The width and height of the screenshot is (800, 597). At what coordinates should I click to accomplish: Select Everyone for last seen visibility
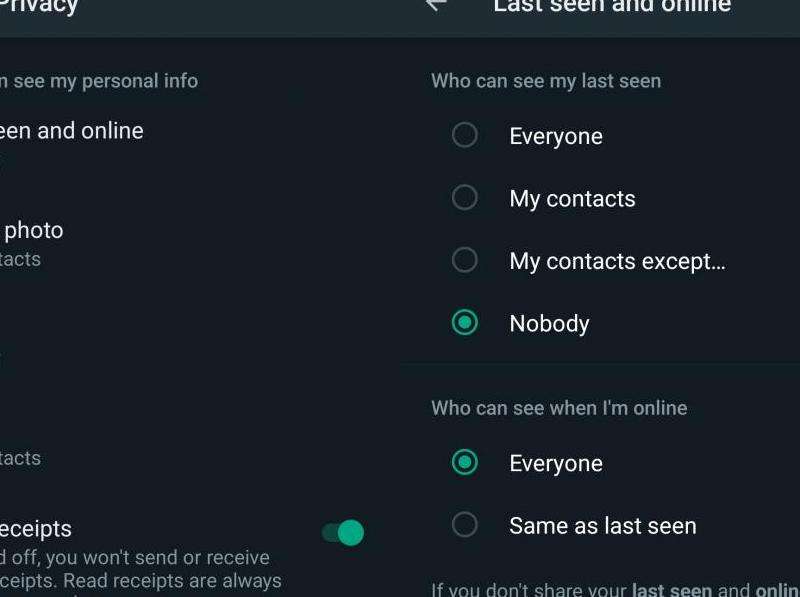pos(465,135)
